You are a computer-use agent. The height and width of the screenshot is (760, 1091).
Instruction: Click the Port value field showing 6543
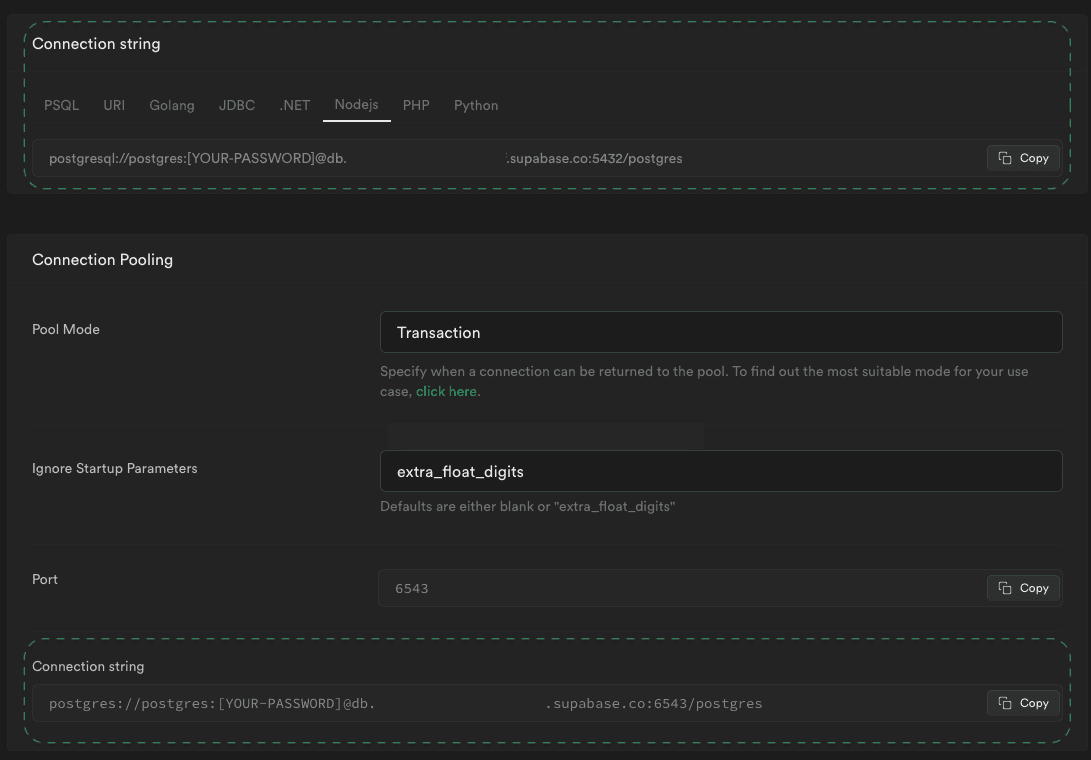(x=680, y=588)
